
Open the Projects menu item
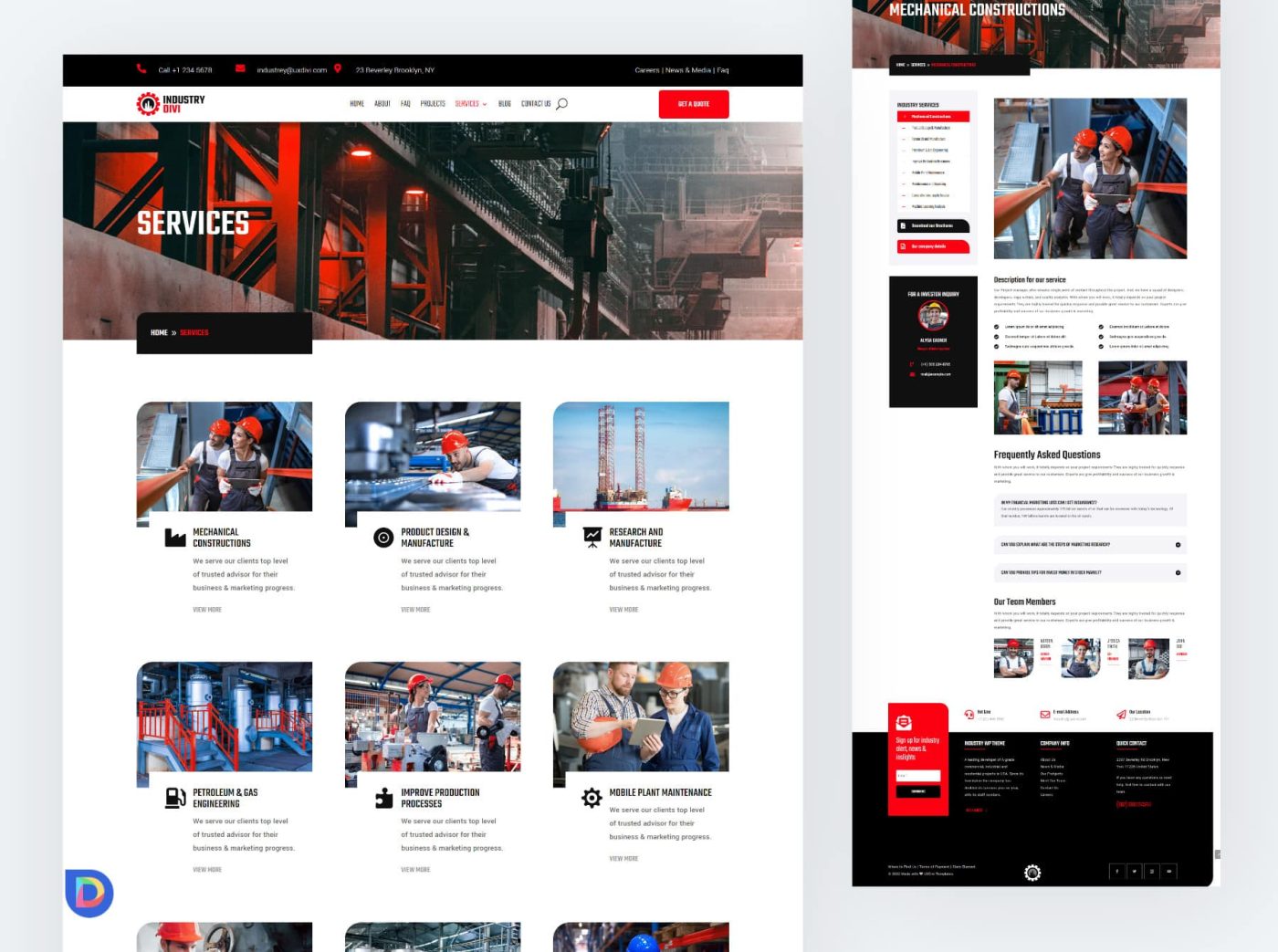coord(433,104)
